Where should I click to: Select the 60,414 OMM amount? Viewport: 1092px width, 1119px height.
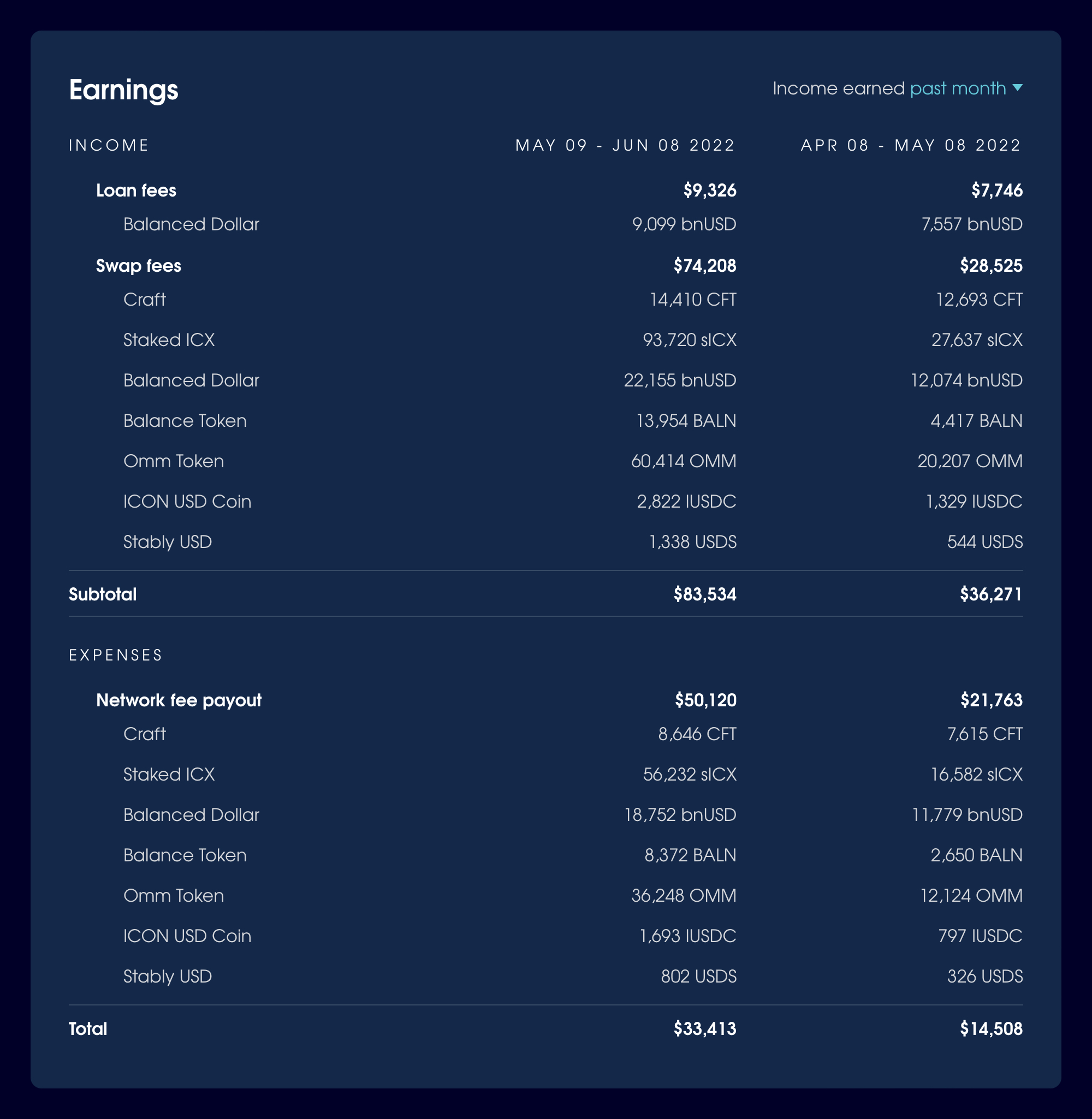click(683, 461)
